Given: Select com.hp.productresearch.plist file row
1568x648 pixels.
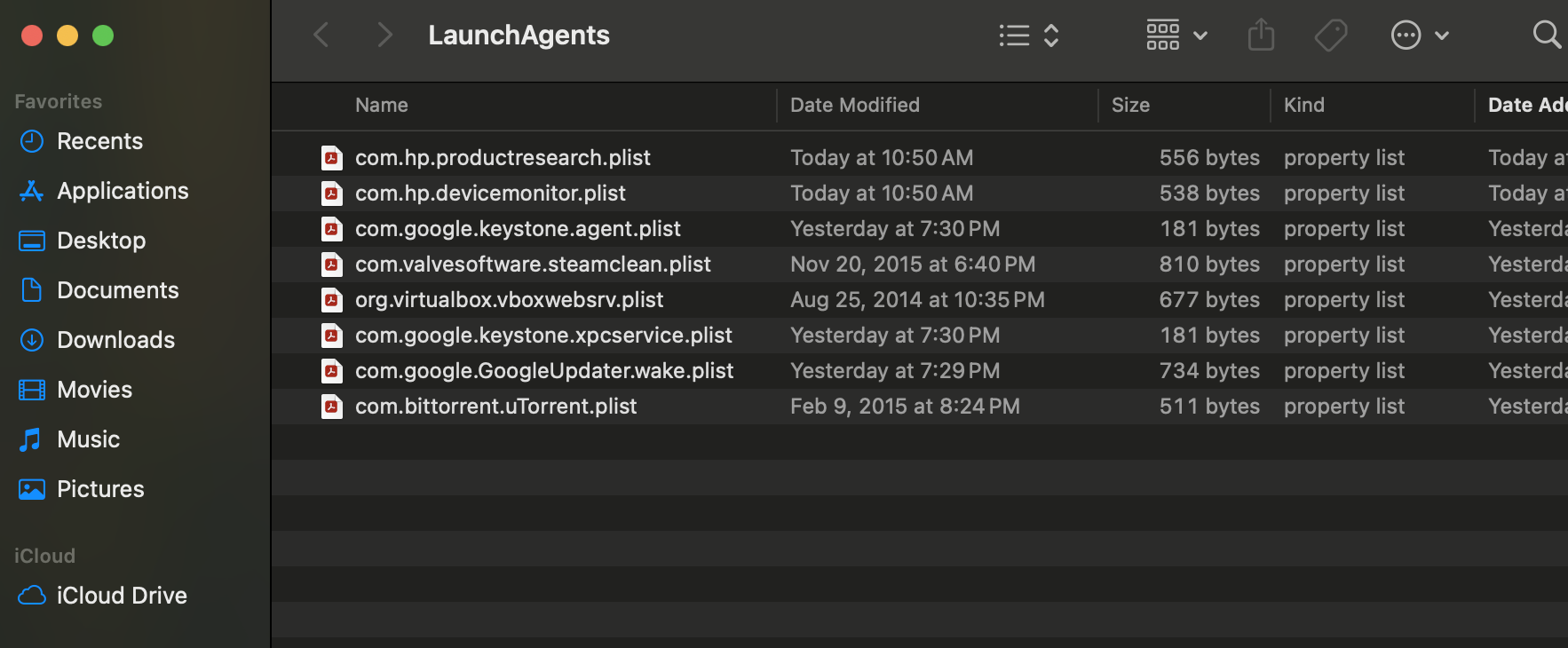Looking at the screenshot, I should coord(503,158).
